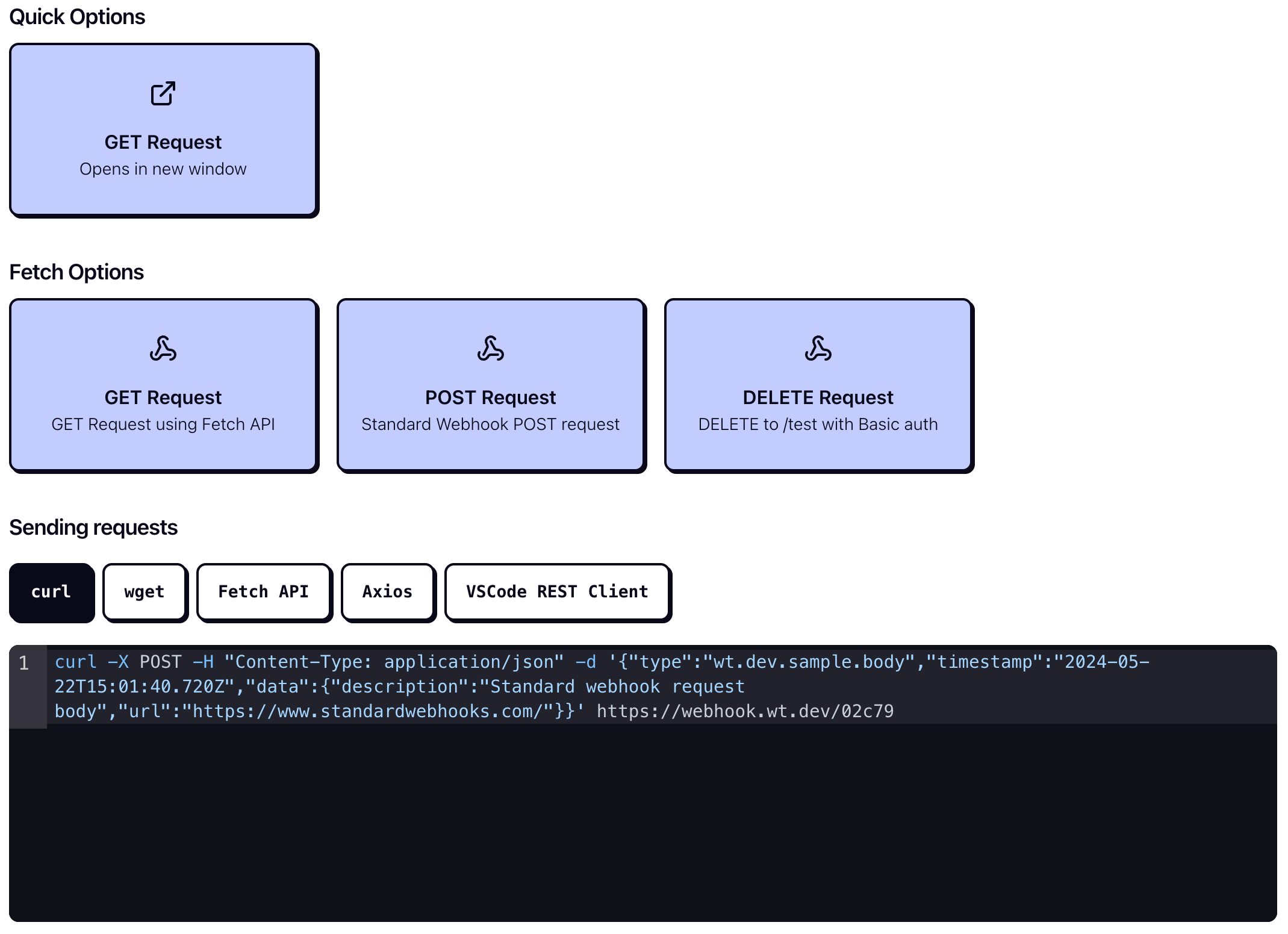This screenshot has height=934, width=1288.
Task: Click the Fetch Options heading
Action: 76,272
